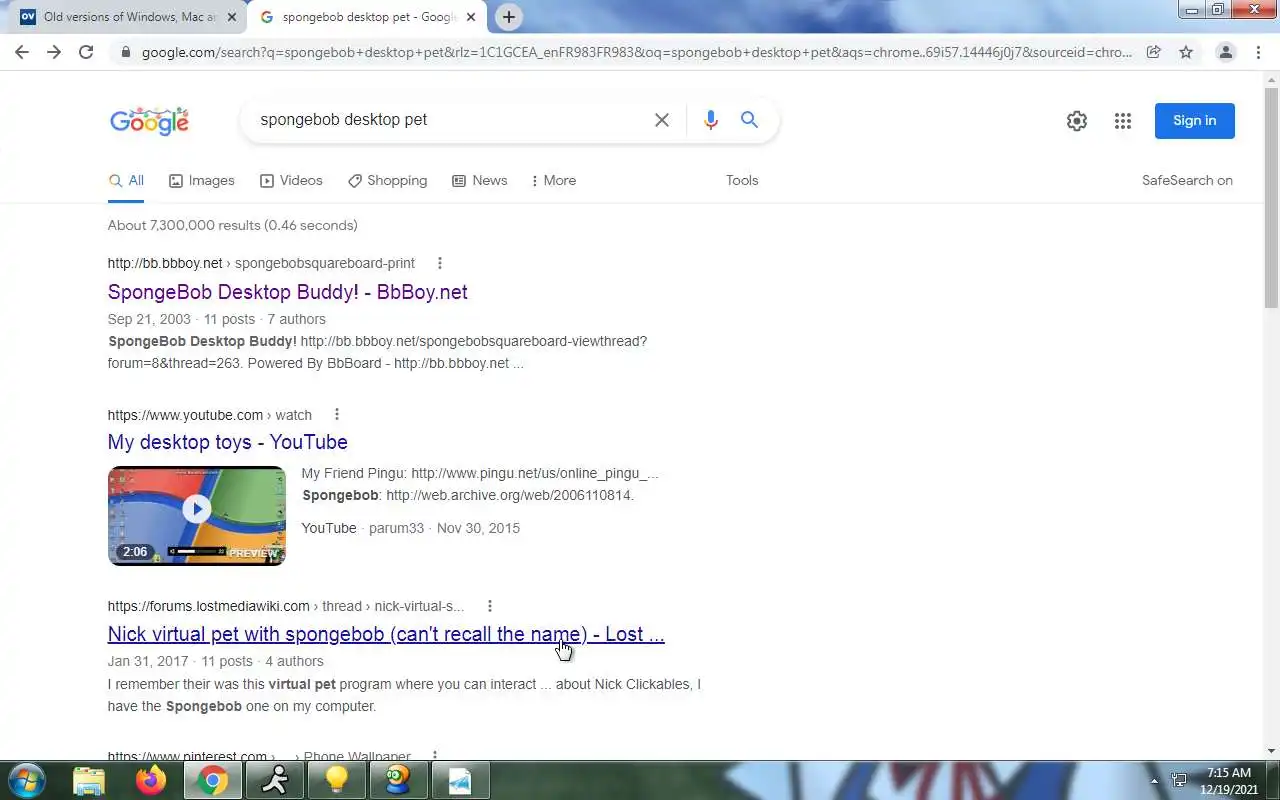Image resolution: width=1280 pixels, height=800 pixels.
Task: Expand the More search categories menu
Action: 553,181
